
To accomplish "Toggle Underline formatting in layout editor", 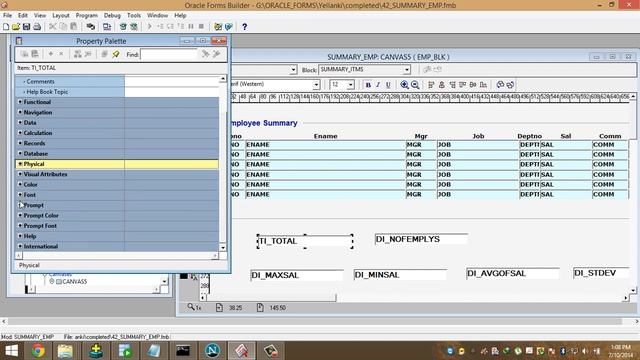I will 388,85.
